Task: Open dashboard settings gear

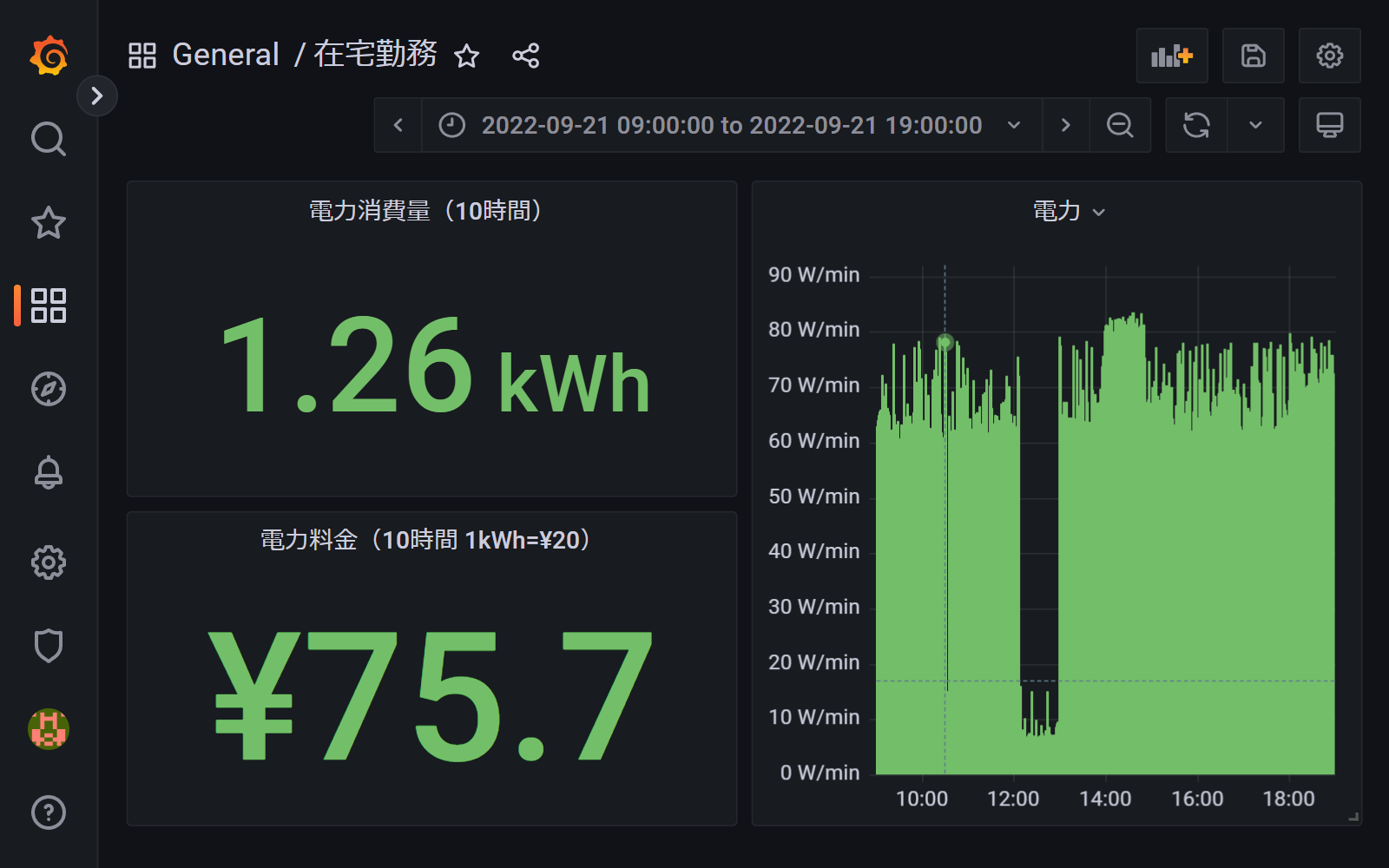Action: (x=1329, y=55)
